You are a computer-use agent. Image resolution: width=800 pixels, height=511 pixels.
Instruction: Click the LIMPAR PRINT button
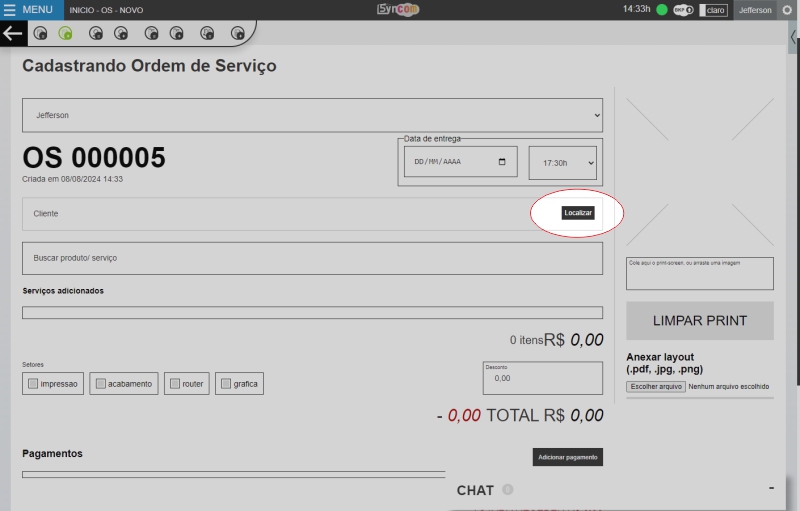[700, 321]
